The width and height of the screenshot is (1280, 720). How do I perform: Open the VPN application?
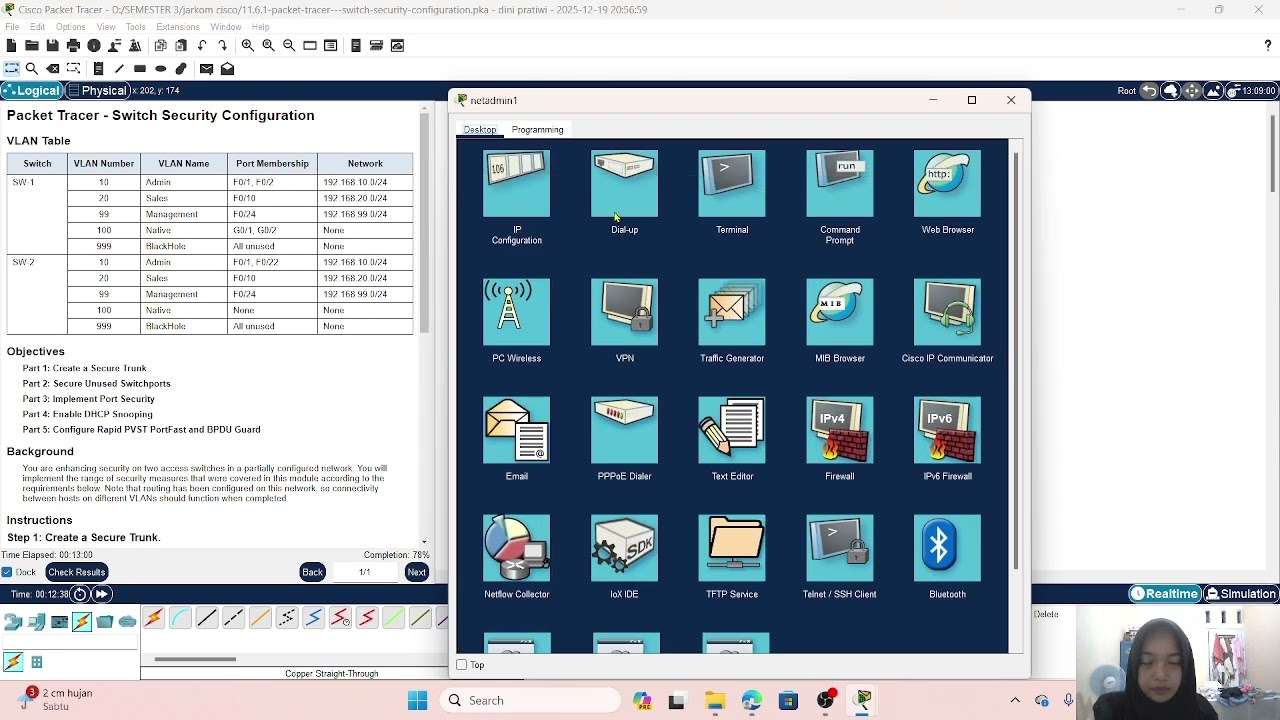coord(624,312)
